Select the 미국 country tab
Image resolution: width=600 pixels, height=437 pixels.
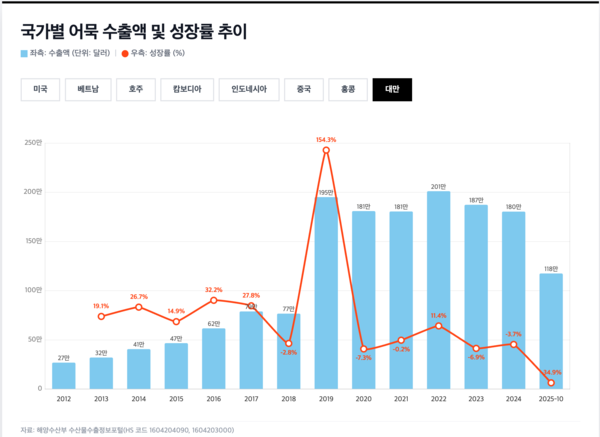click(x=40, y=89)
